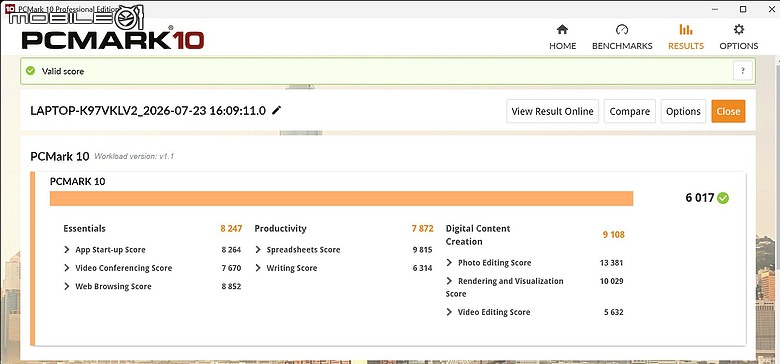Screen dimensions: 780x364
Task: Click the Productivity score 7 872
Action: pyautogui.click(x=422, y=229)
